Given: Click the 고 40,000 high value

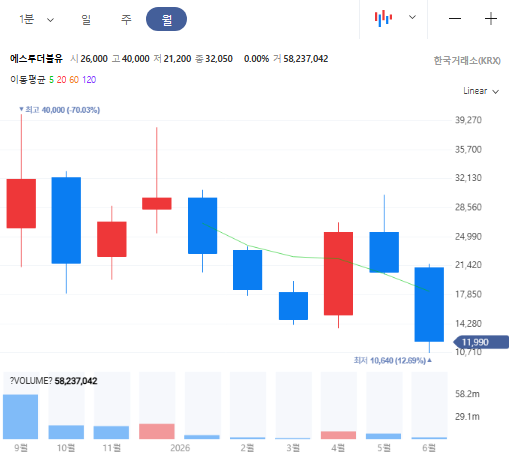Looking at the screenshot, I should 130,59.
